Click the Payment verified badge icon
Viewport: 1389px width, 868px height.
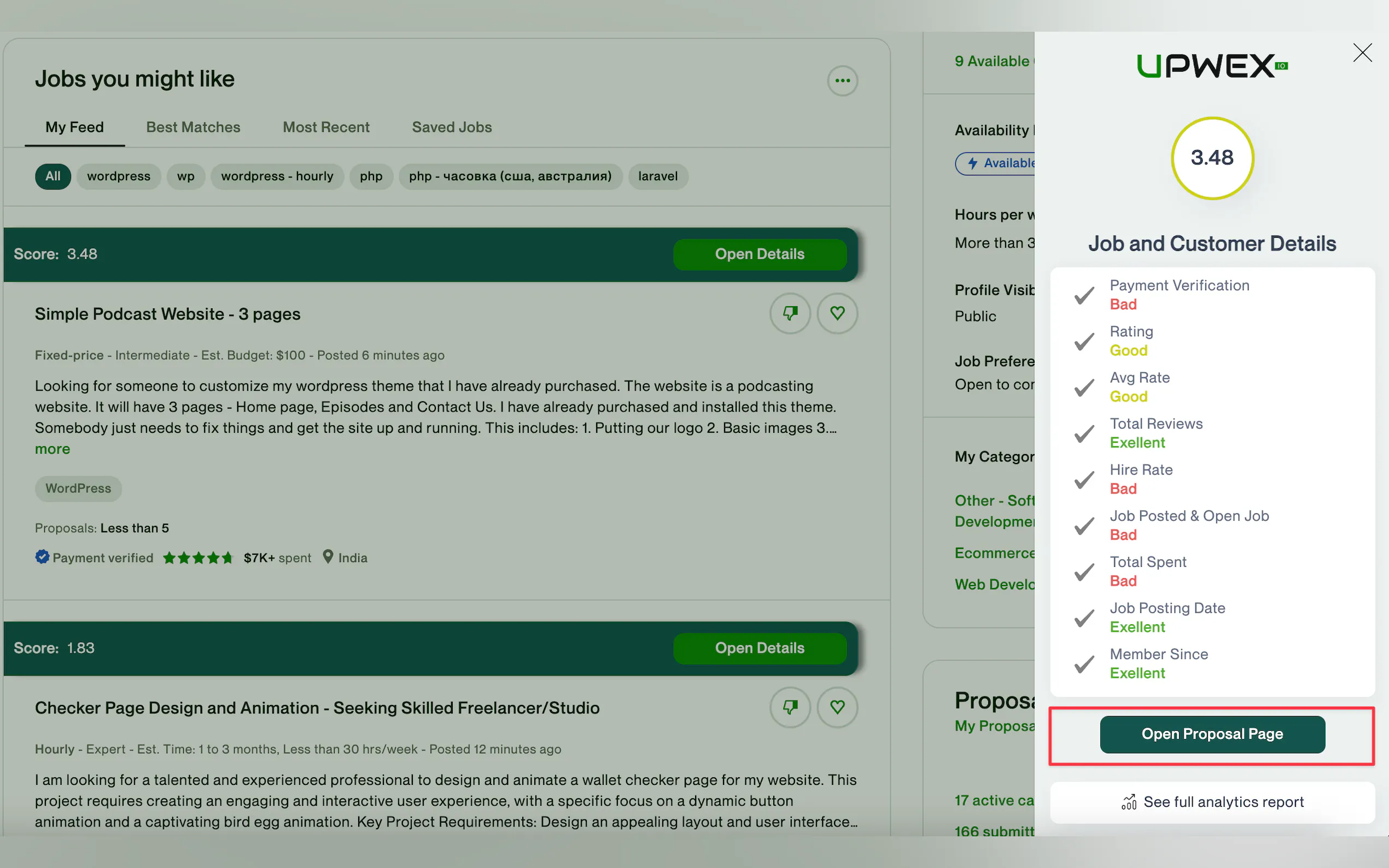pyautogui.click(x=42, y=557)
